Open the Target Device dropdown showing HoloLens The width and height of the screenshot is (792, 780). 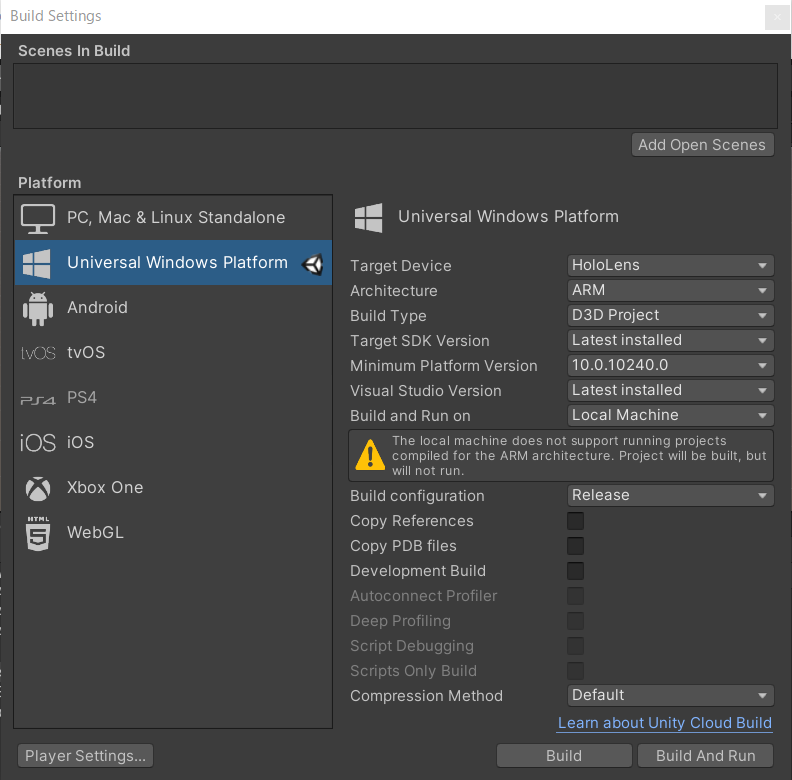[670, 265]
